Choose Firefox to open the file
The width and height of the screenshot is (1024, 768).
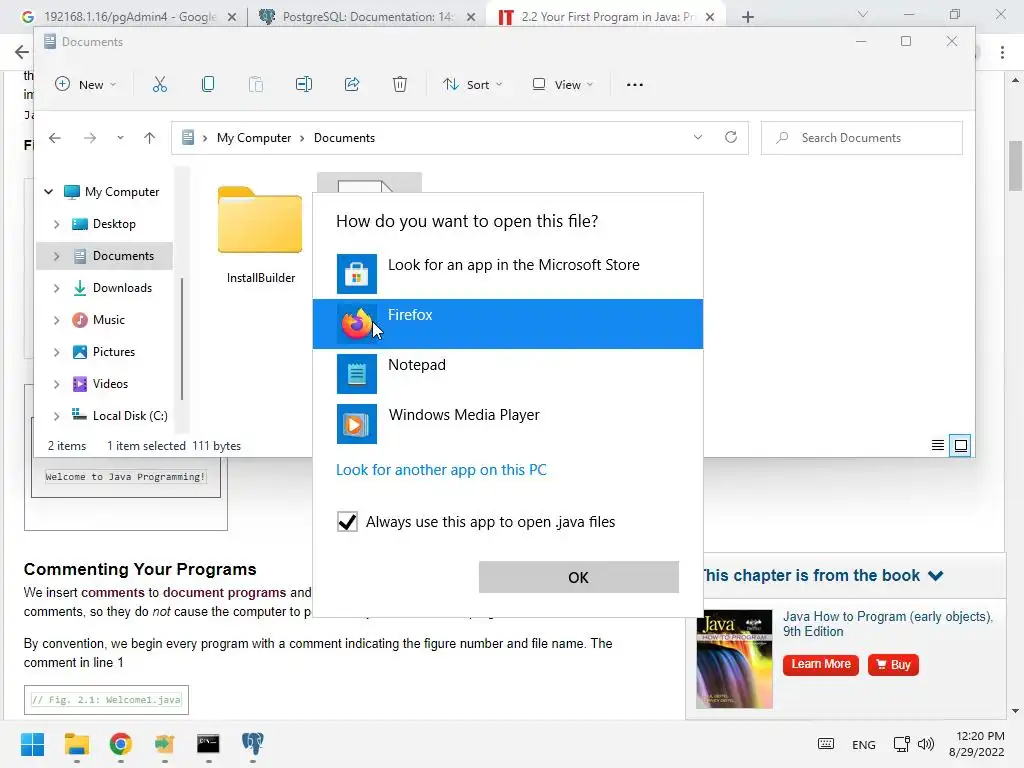point(507,324)
